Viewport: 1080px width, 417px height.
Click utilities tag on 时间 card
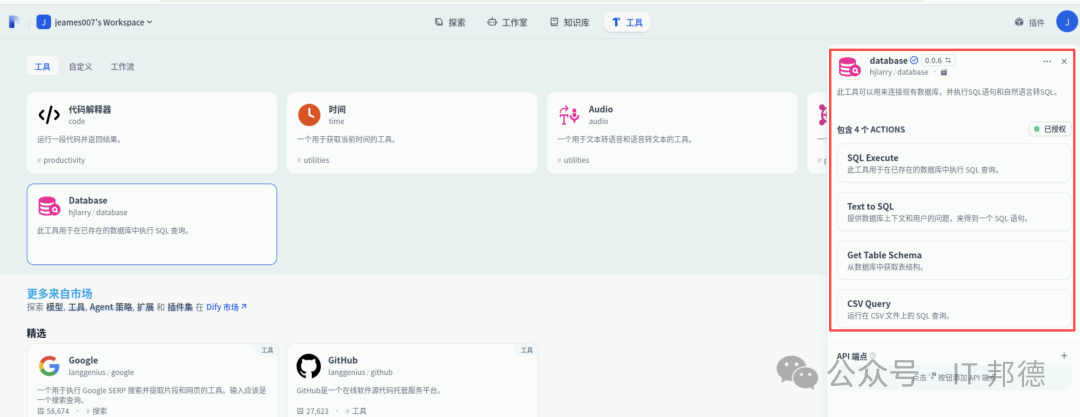[x=313, y=160]
